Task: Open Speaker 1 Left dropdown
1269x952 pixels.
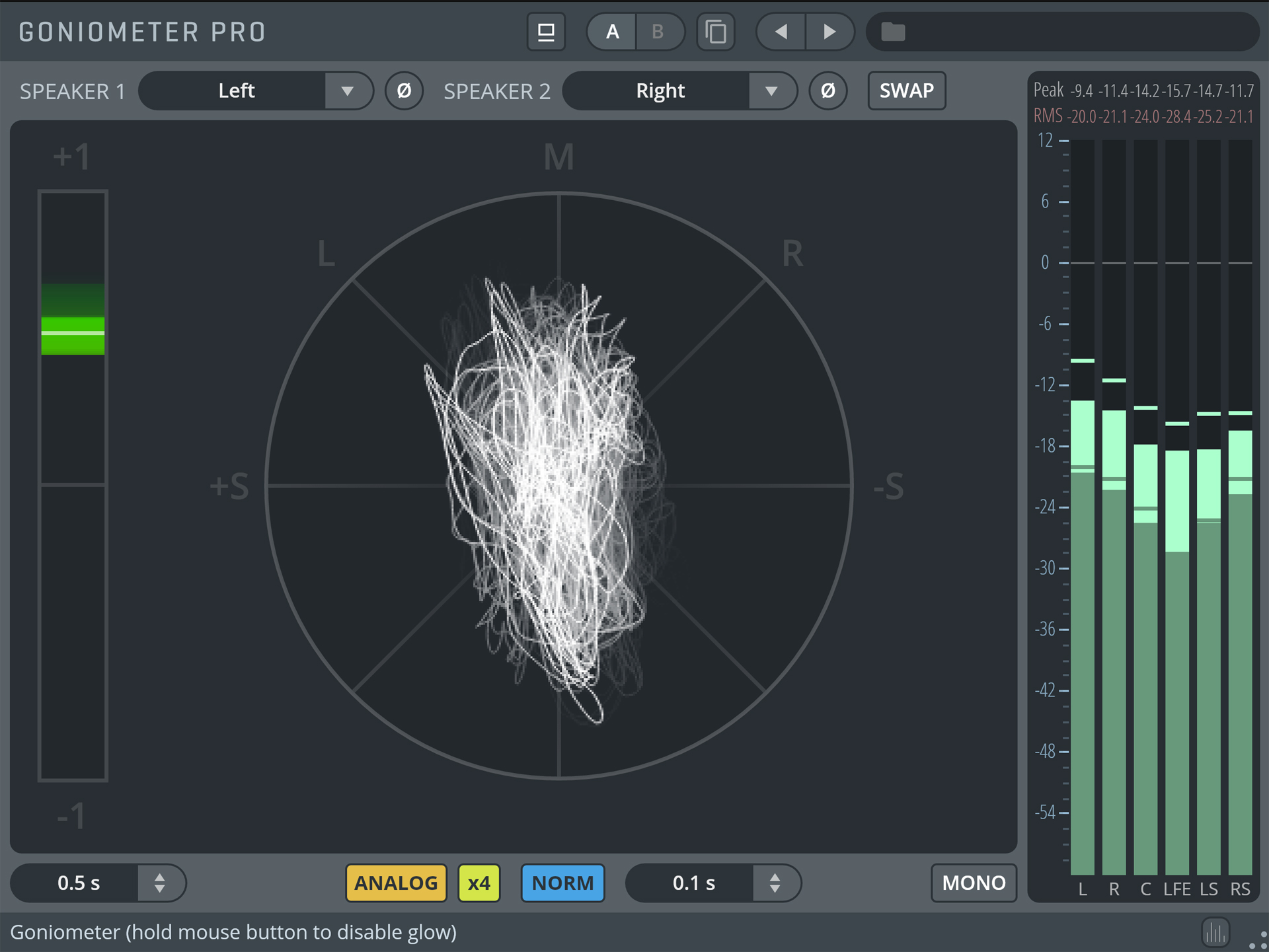Action: coord(347,91)
